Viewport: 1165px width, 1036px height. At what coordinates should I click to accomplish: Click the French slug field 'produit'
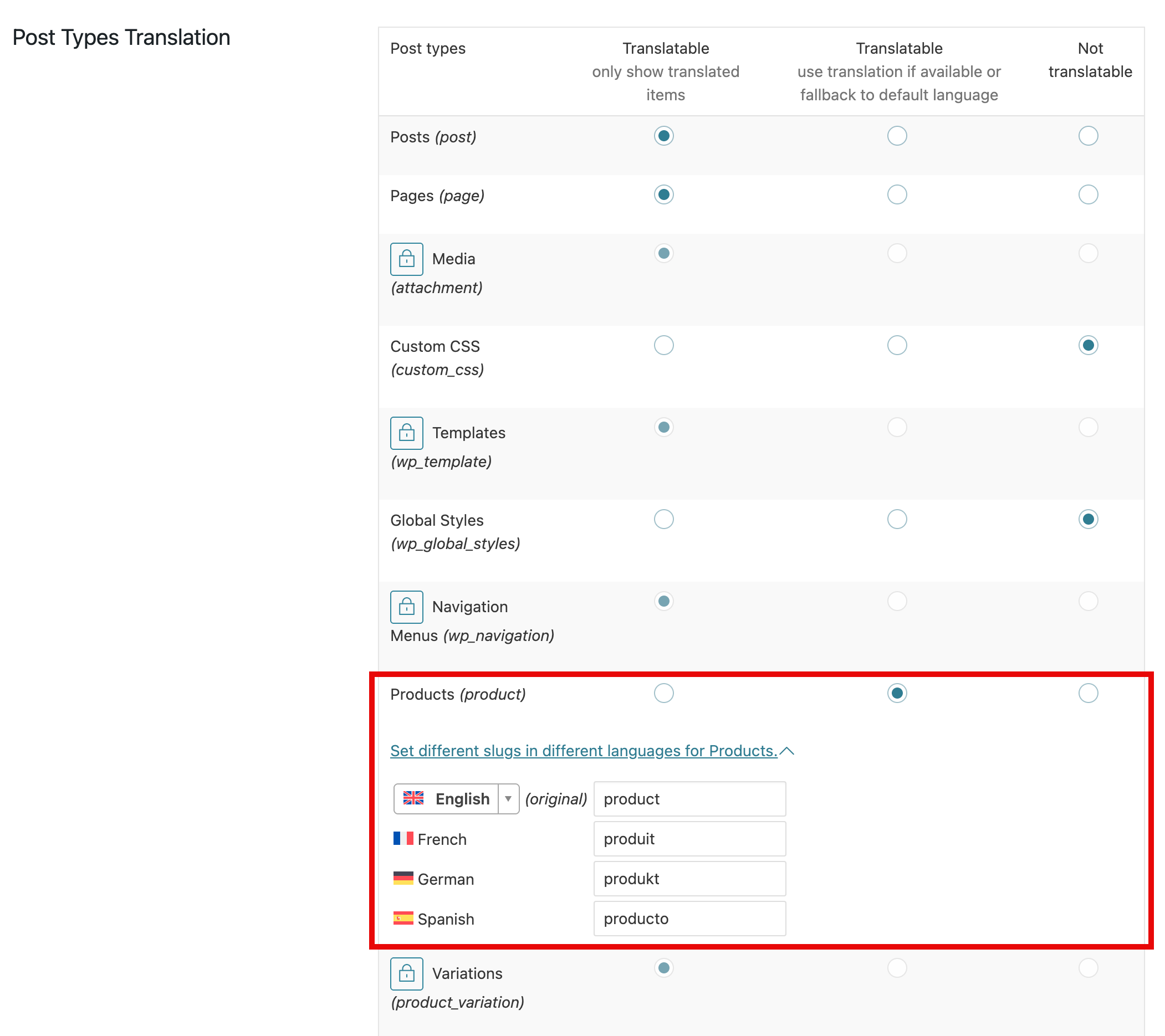point(689,838)
